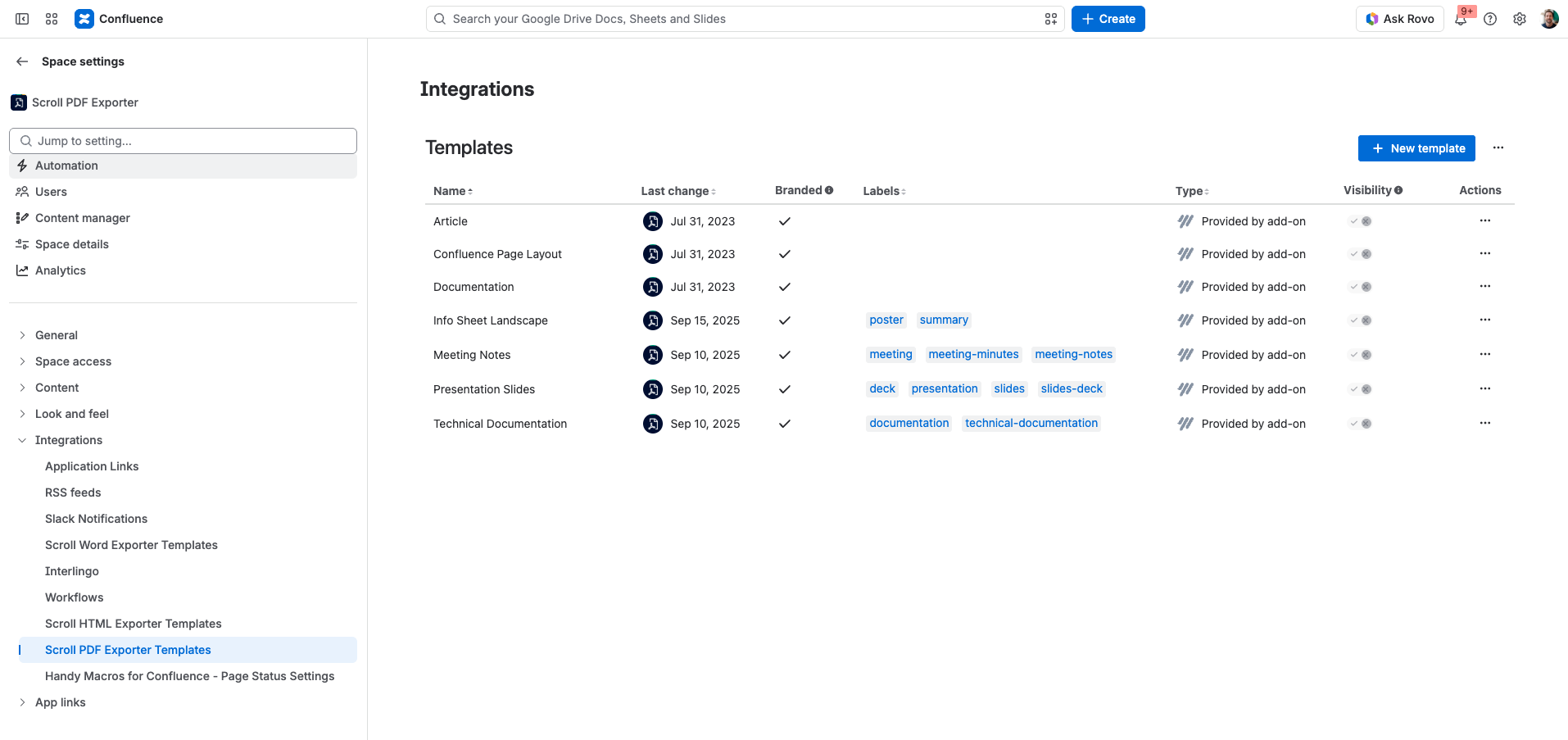Screen dimensions: 1568x740
Task: Expand the Look and feel section
Action: point(22,414)
